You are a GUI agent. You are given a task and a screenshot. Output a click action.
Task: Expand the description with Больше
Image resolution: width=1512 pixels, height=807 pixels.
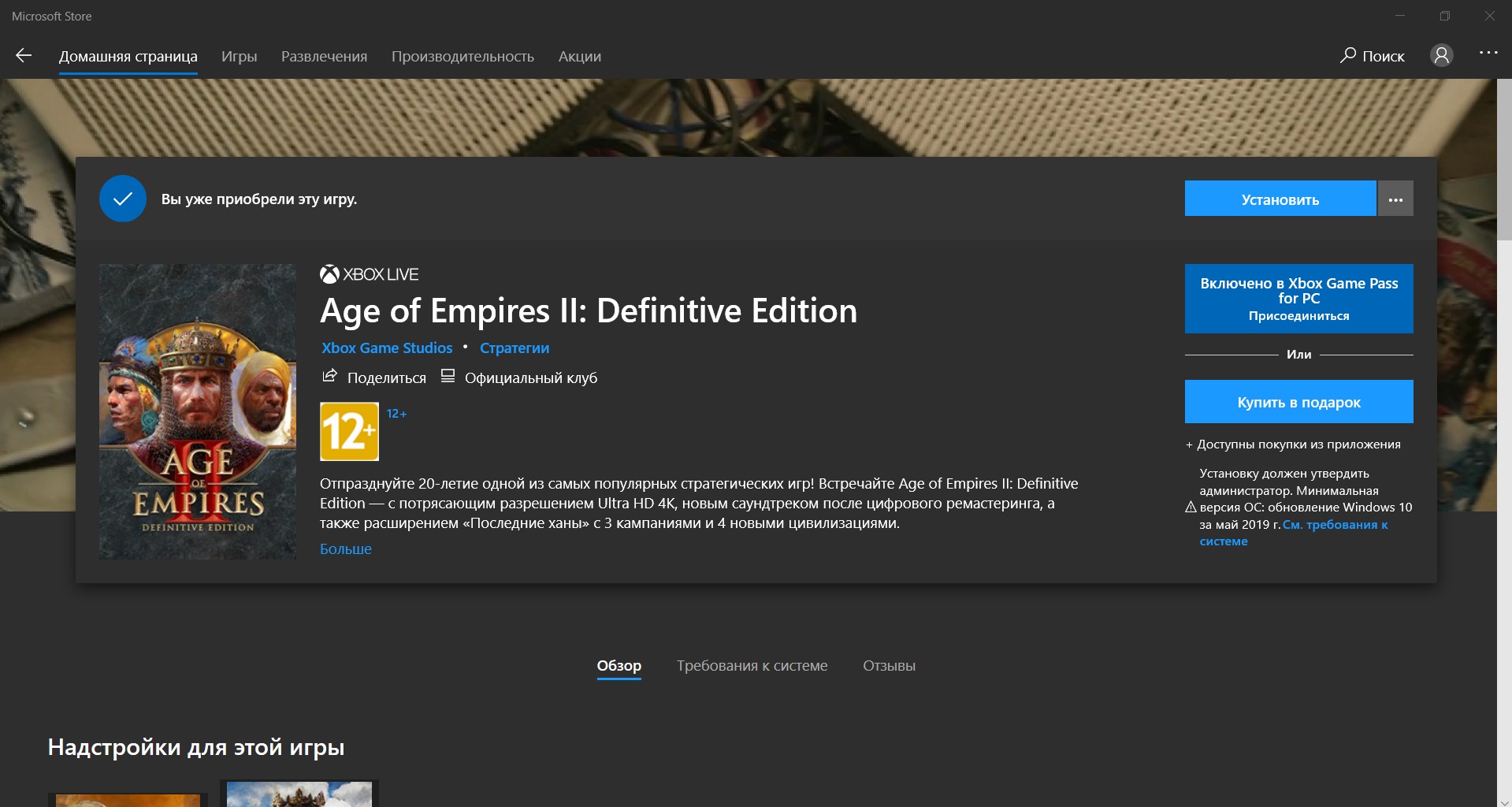tap(345, 549)
